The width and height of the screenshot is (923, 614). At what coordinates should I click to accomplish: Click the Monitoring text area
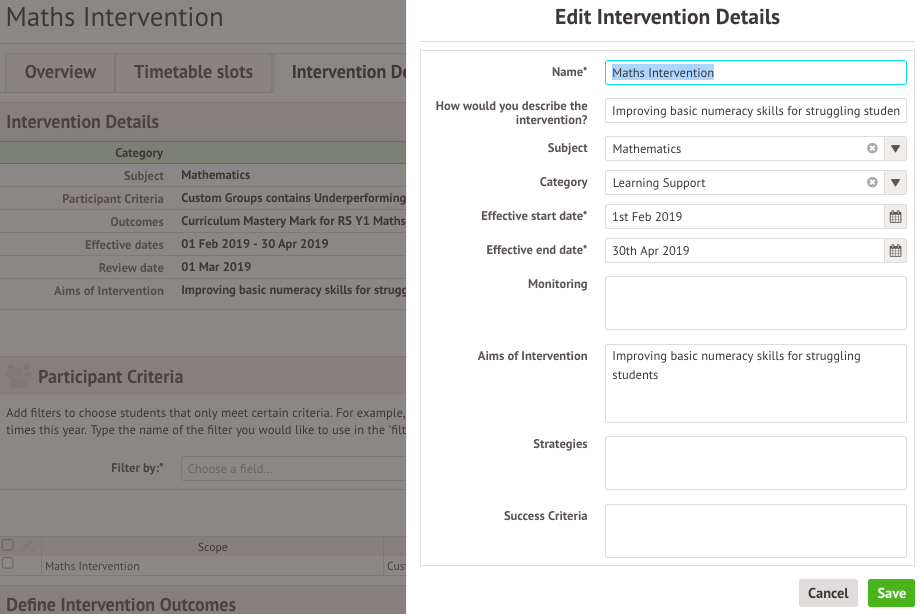(755, 303)
